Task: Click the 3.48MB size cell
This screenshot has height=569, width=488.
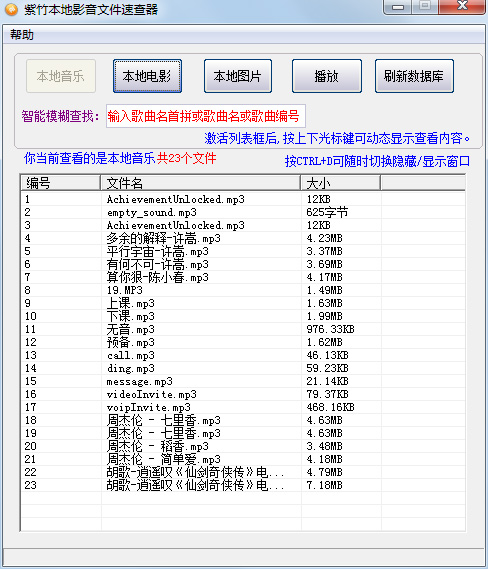Action: (x=324, y=446)
